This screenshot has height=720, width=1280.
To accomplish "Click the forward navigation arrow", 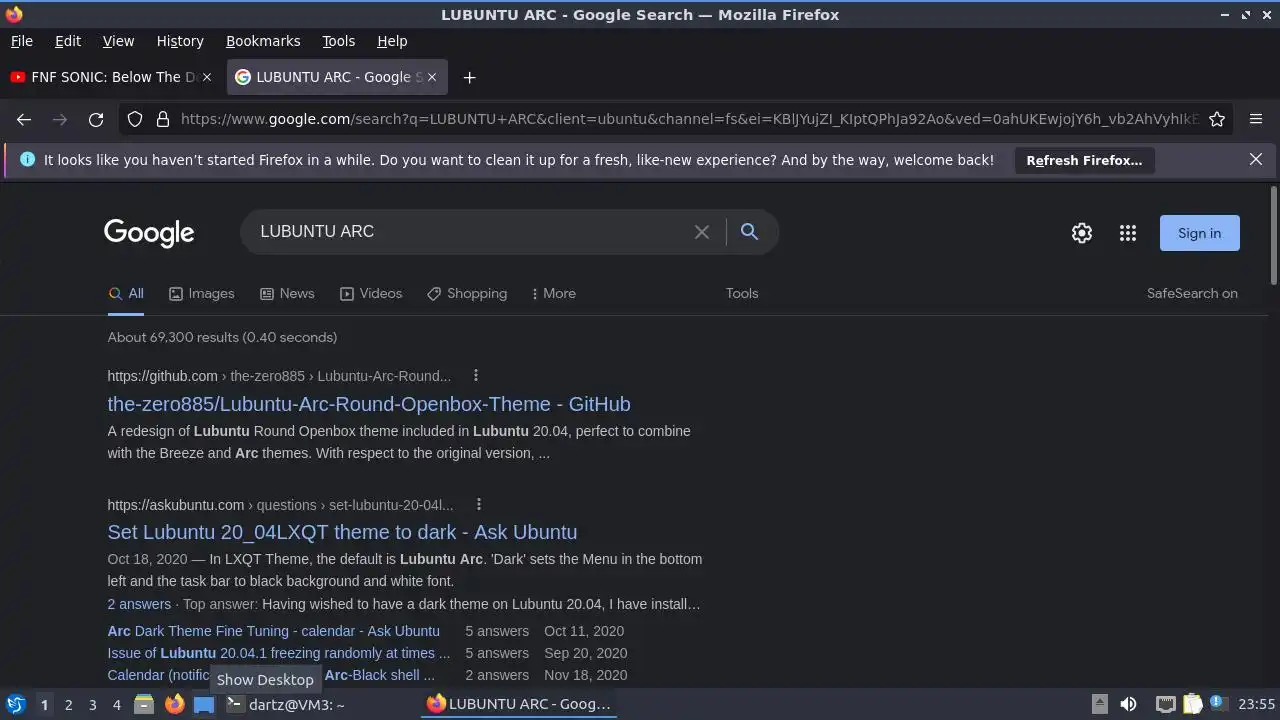I will [x=60, y=119].
